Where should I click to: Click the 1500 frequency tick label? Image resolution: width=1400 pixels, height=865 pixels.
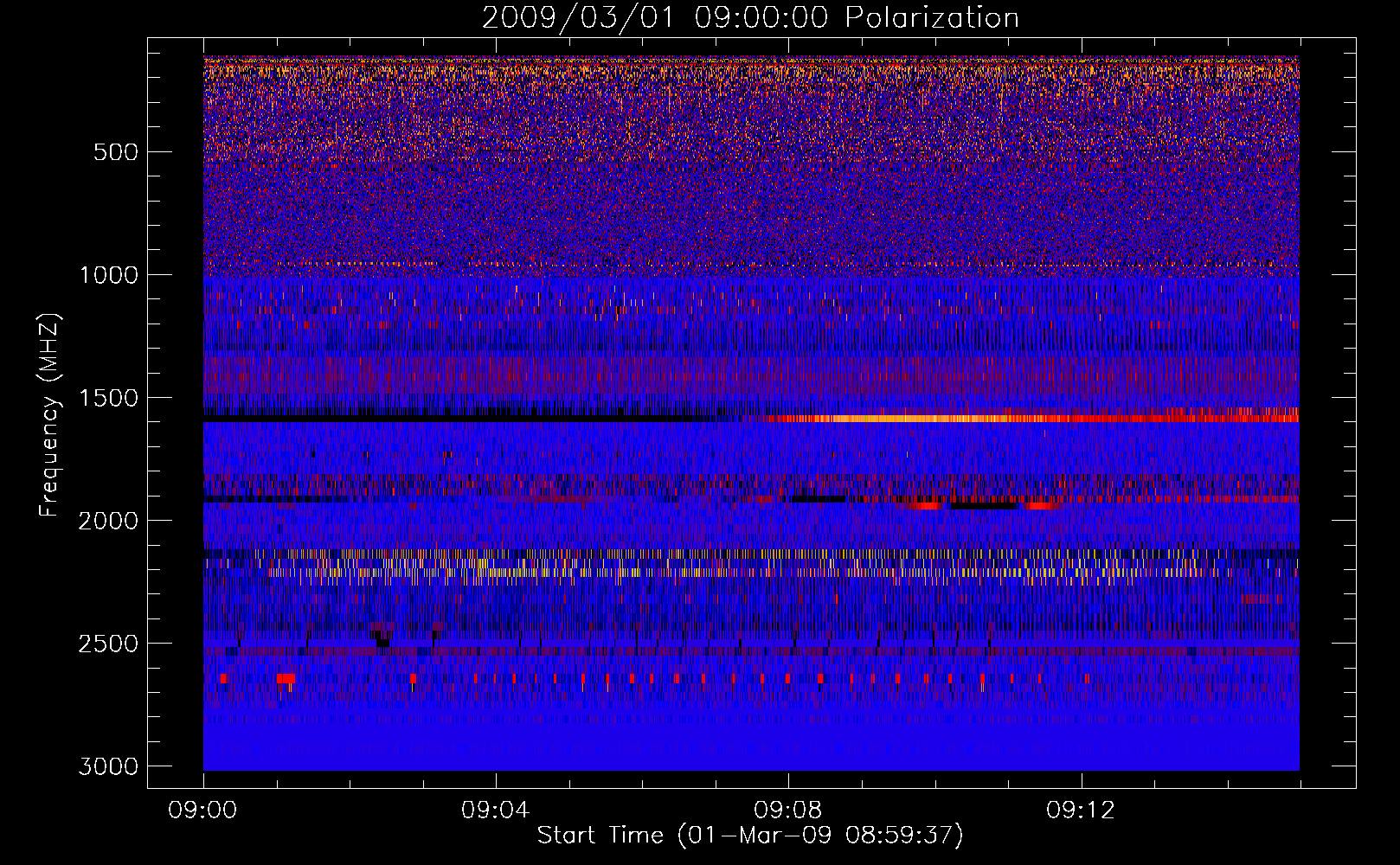click(108, 398)
